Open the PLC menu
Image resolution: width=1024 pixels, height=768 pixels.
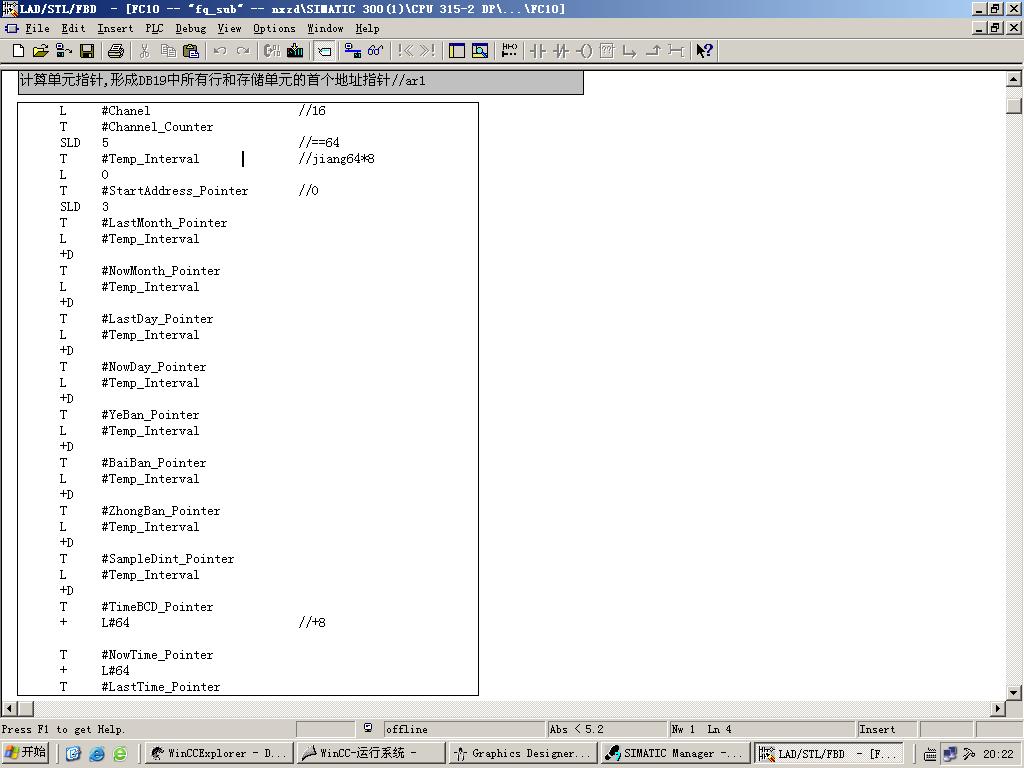point(154,28)
